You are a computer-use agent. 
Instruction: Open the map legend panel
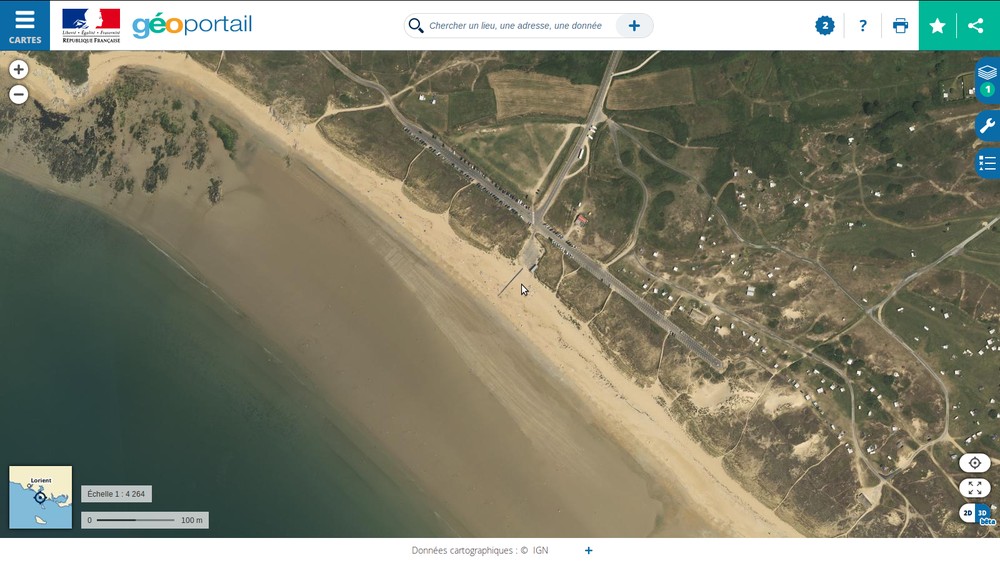987,163
